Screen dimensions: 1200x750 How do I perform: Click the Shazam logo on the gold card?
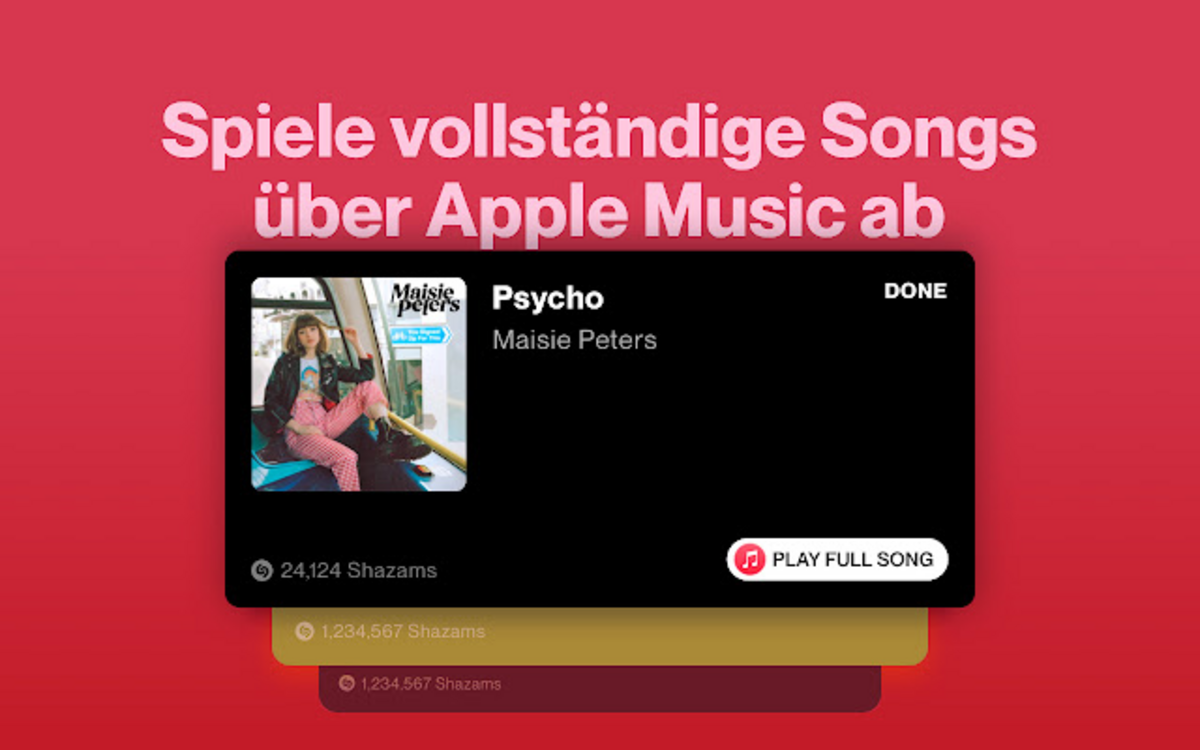tap(305, 631)
